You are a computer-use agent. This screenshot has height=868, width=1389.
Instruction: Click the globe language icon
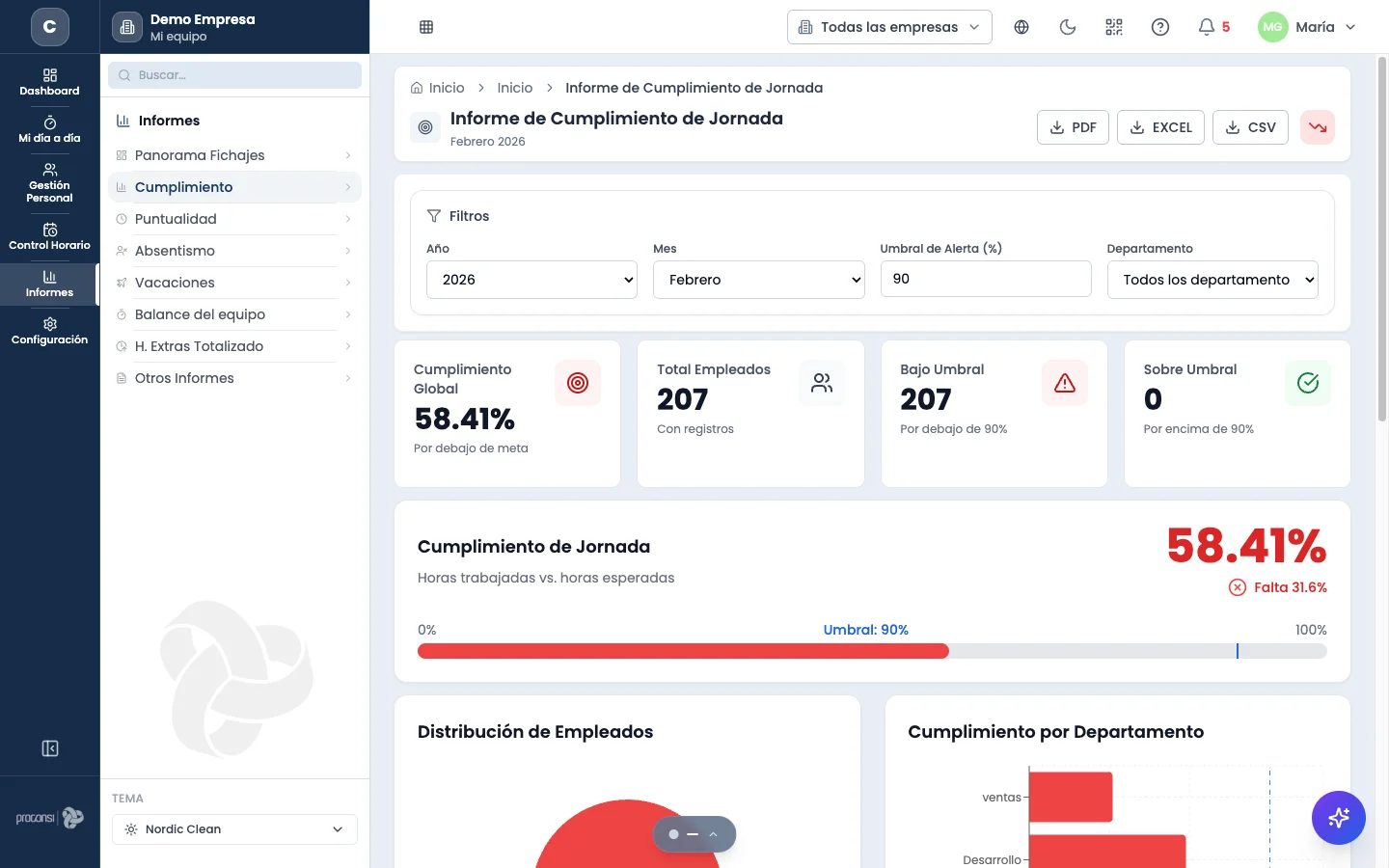[x=1021, y=27]
